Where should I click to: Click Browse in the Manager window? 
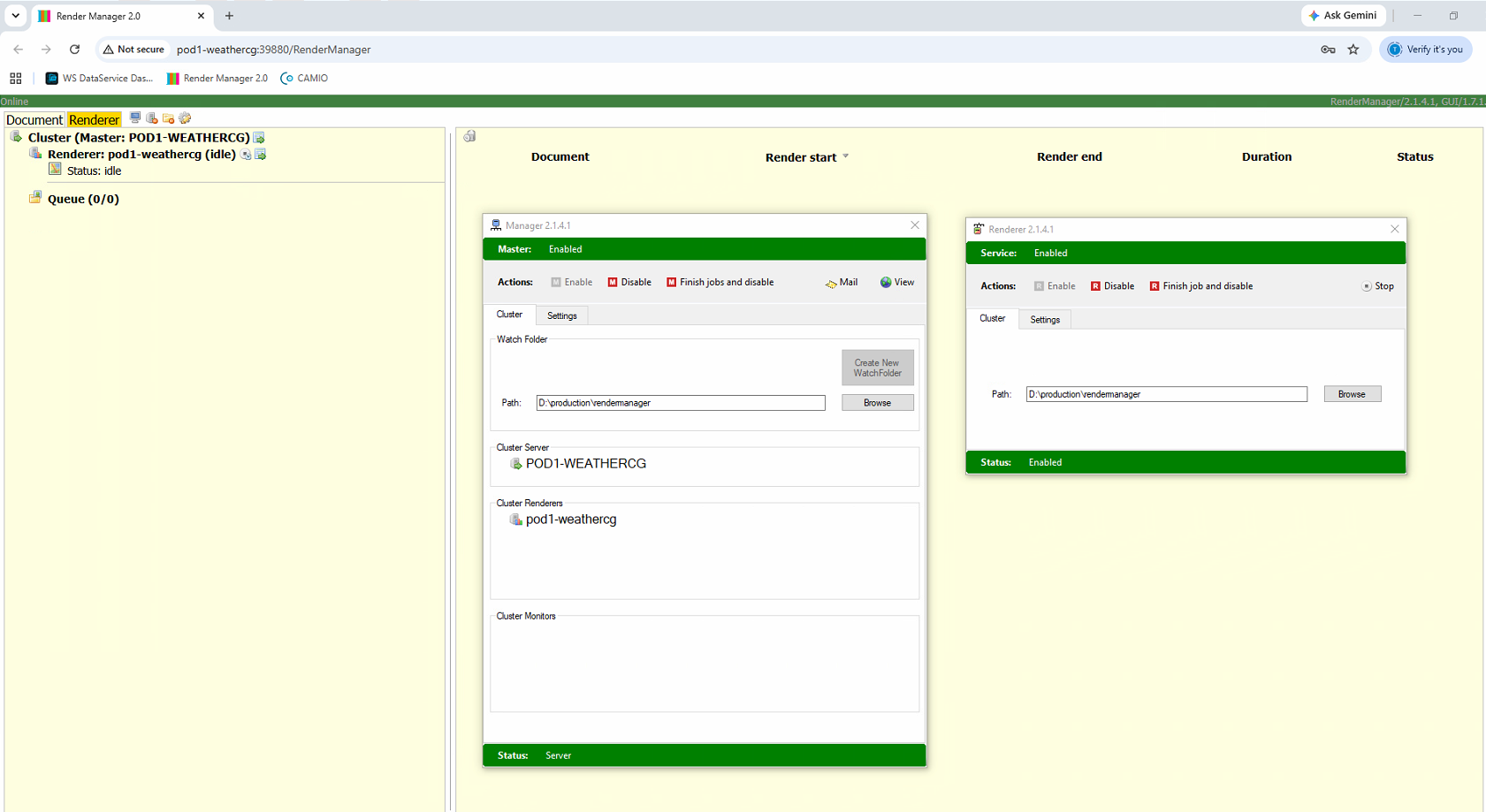(x=877, y=403)
